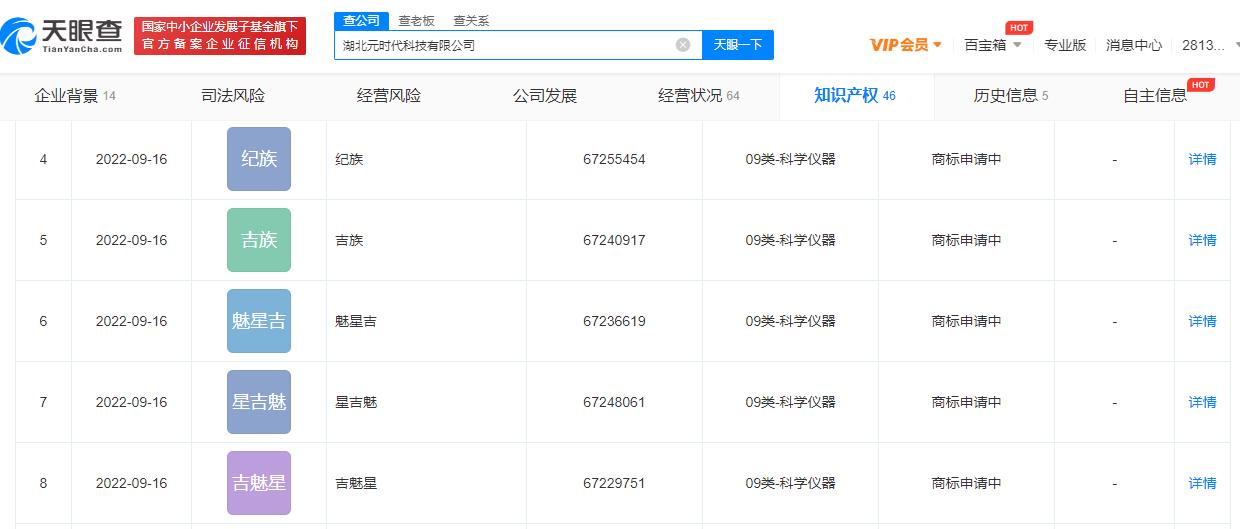Viewport: 1240px width, 529px height.
Task: Switch to the 自主信息 tab
Action: coord(1155,96)
